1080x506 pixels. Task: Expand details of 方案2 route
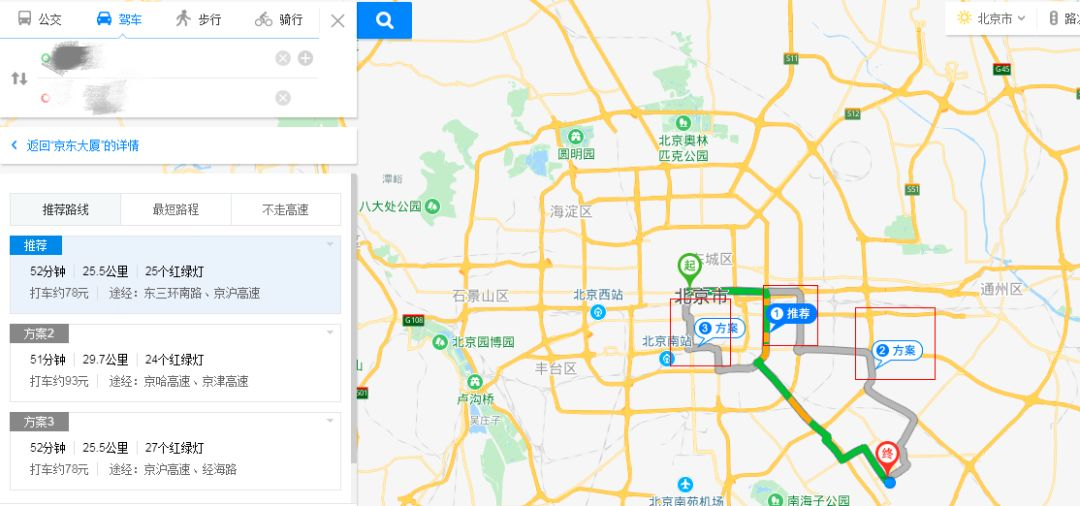pos(330,333)
